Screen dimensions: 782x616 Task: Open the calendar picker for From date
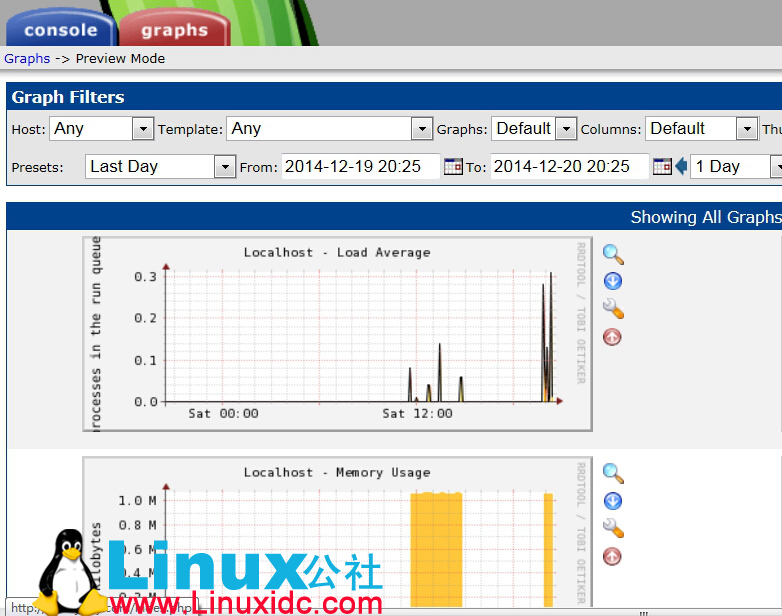coord(453,167)
